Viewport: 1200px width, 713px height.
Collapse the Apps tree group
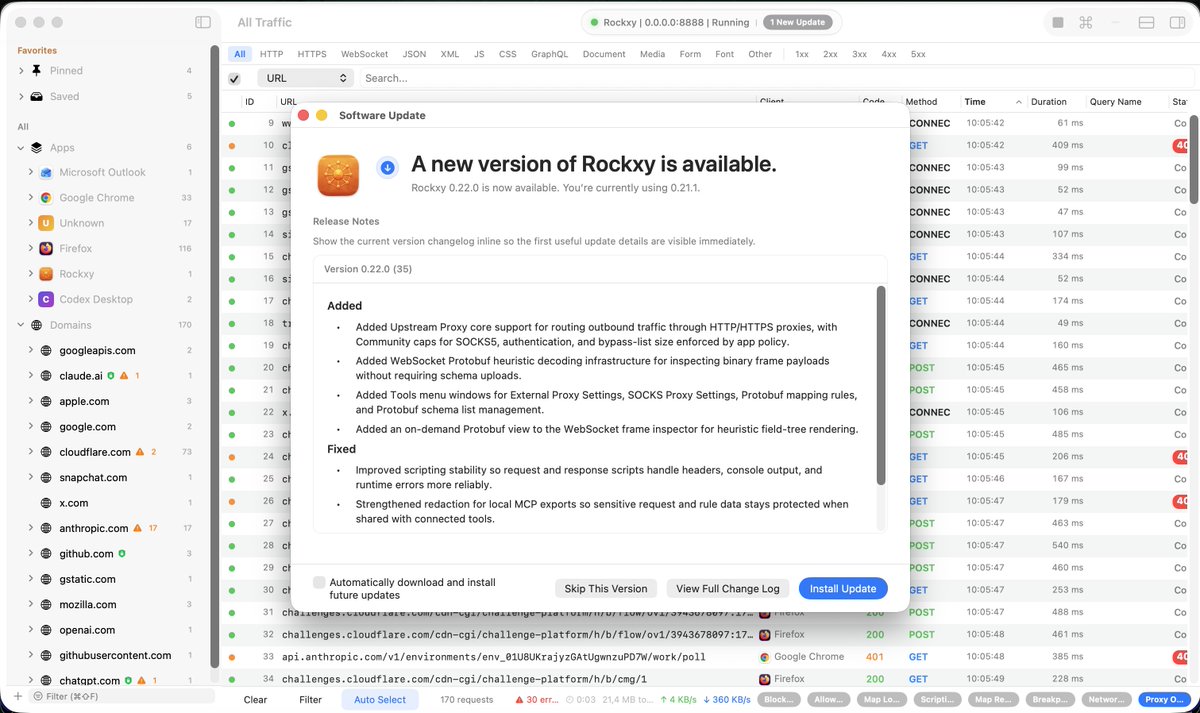coord(21,147)
